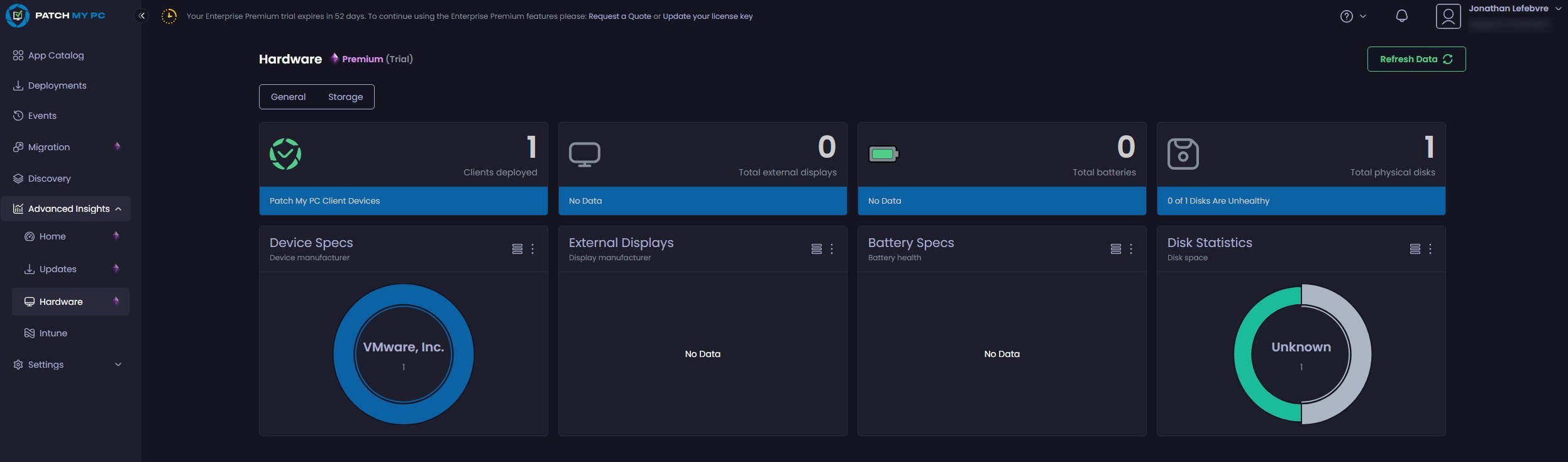Select the General tab

point(288,97)
